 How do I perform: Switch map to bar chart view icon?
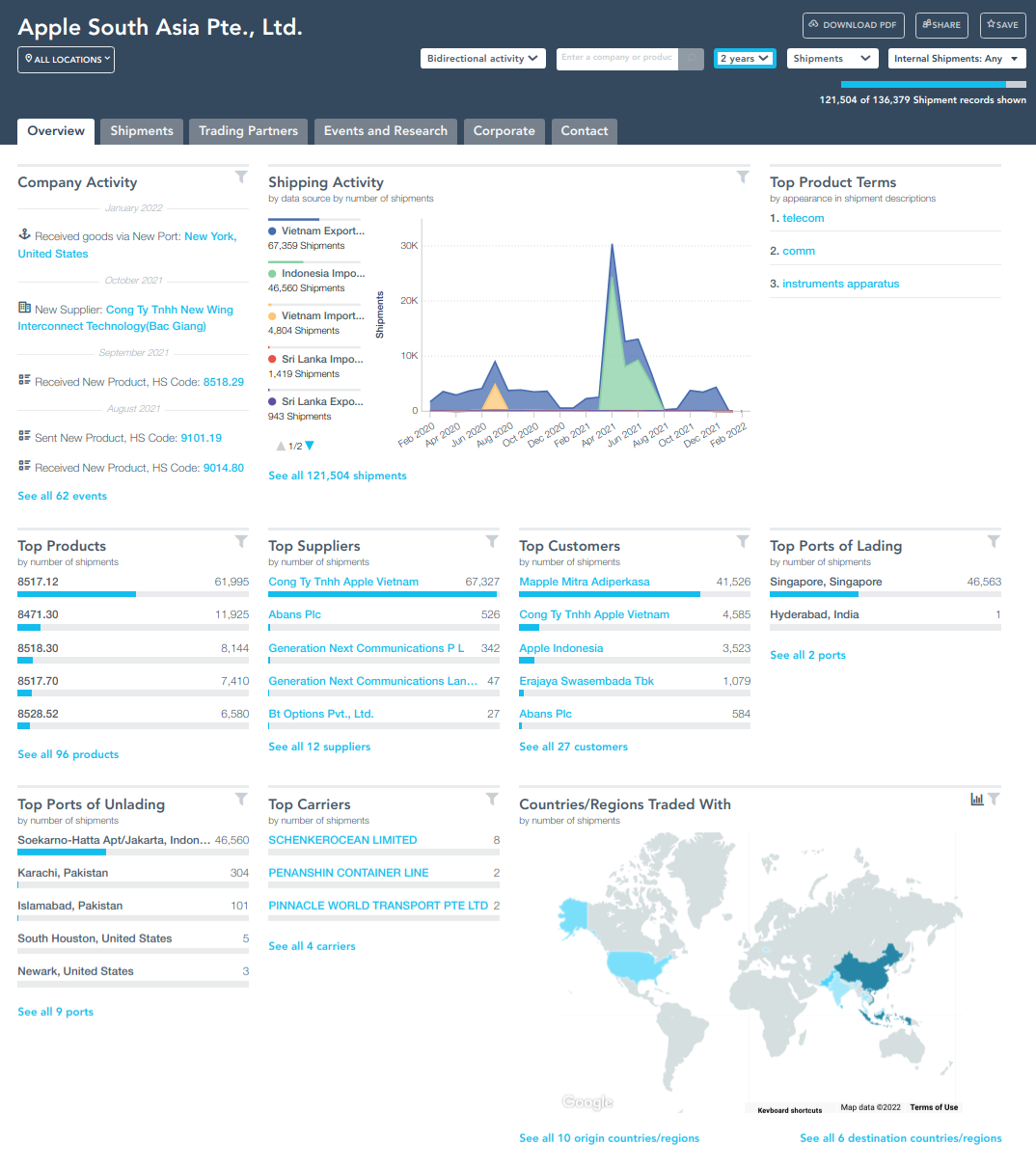pos(976,800)
